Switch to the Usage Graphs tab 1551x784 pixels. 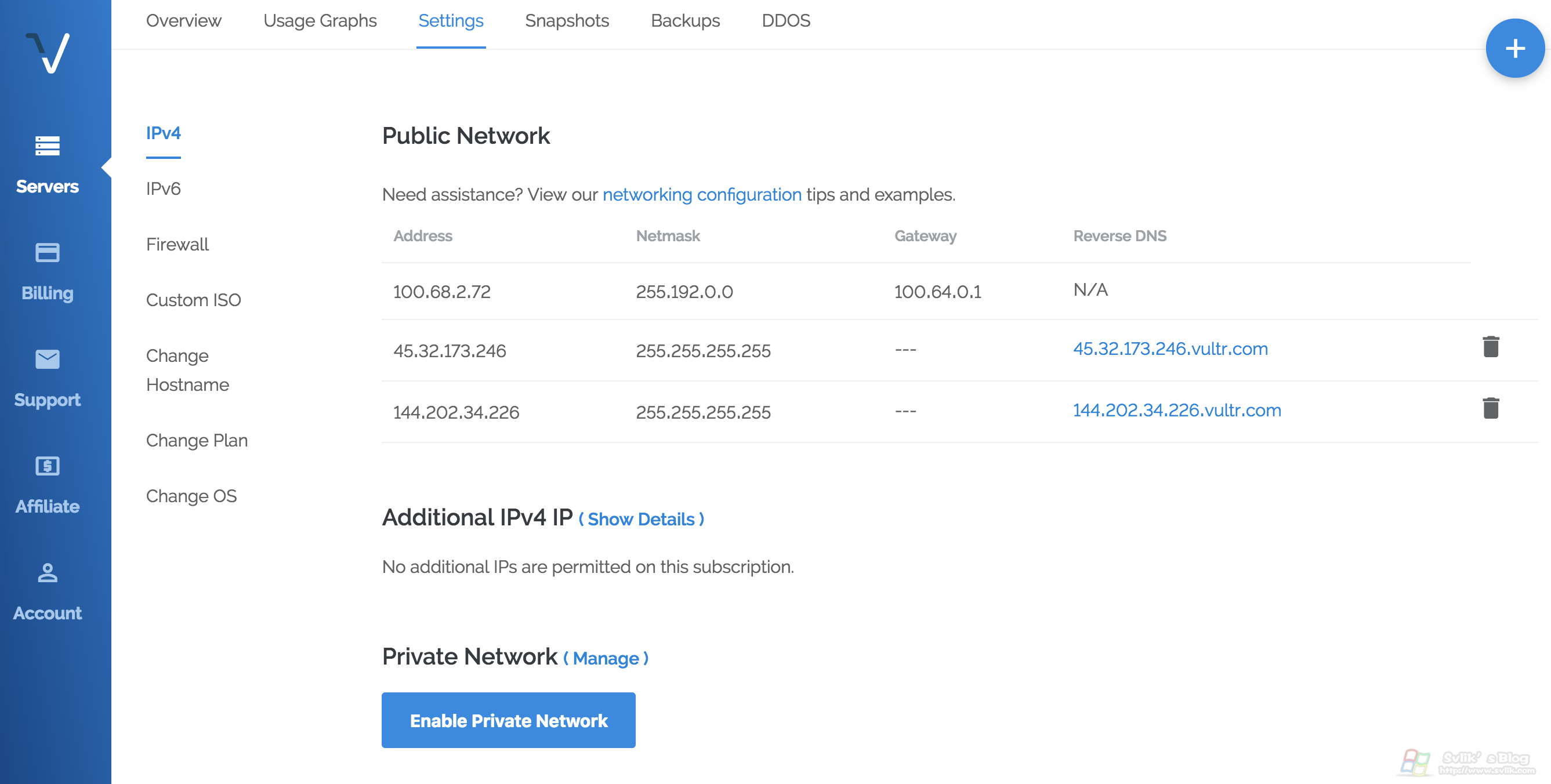[x=320, y=21]
